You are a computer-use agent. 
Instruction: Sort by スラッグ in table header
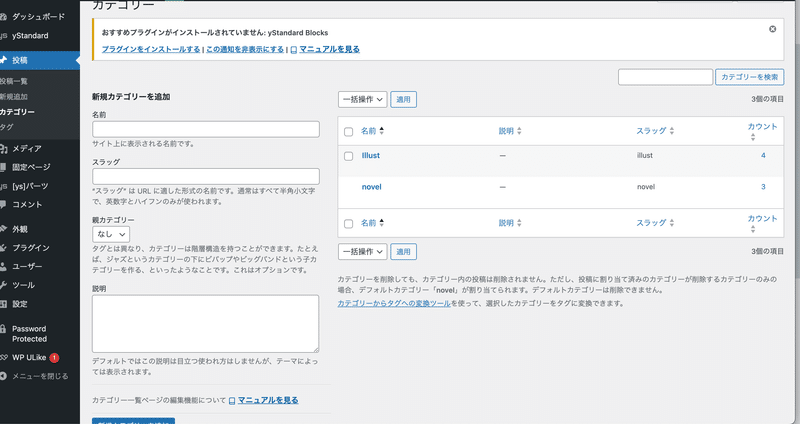[x=655, y=131]
